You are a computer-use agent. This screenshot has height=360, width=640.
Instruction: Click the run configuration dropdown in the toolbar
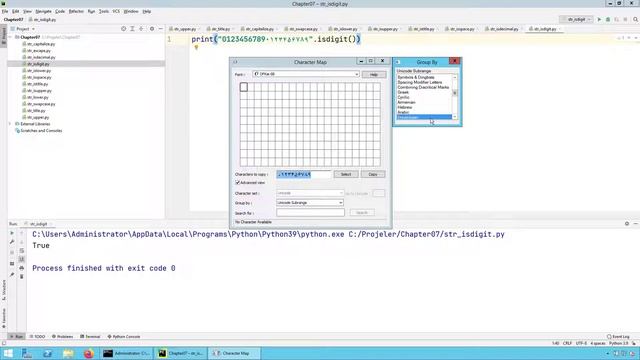pos(577,20)
